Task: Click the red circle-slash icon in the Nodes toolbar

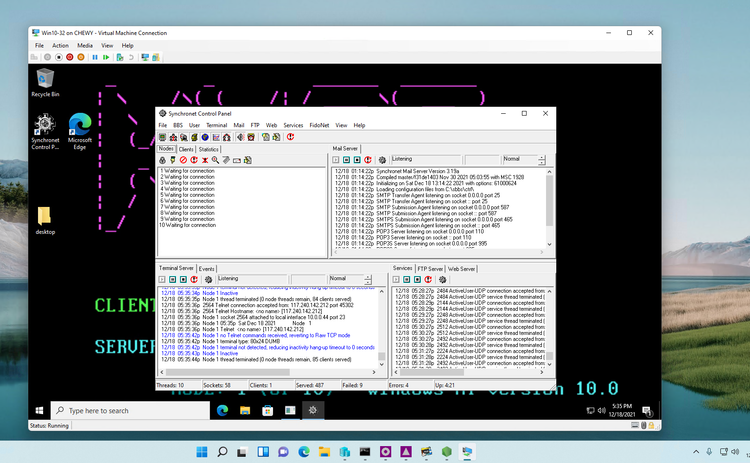Action: pos(183,160)
